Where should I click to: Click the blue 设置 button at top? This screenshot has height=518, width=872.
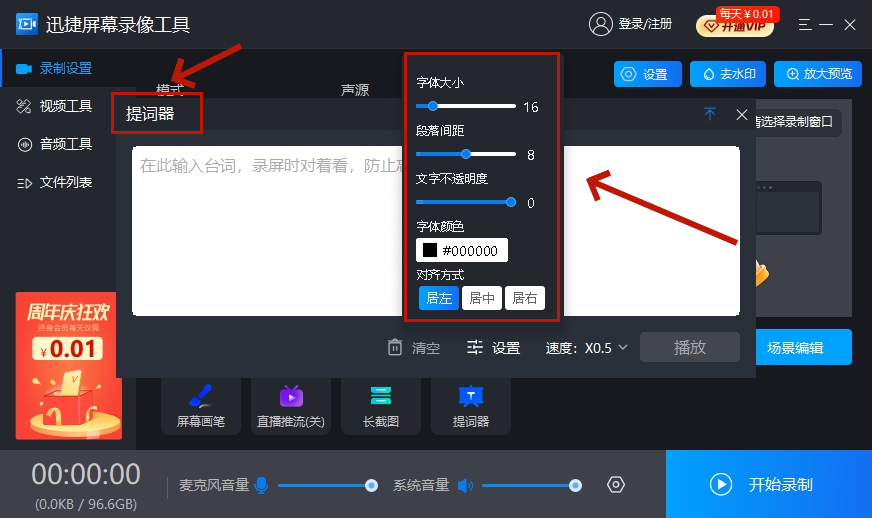[647, 74]
